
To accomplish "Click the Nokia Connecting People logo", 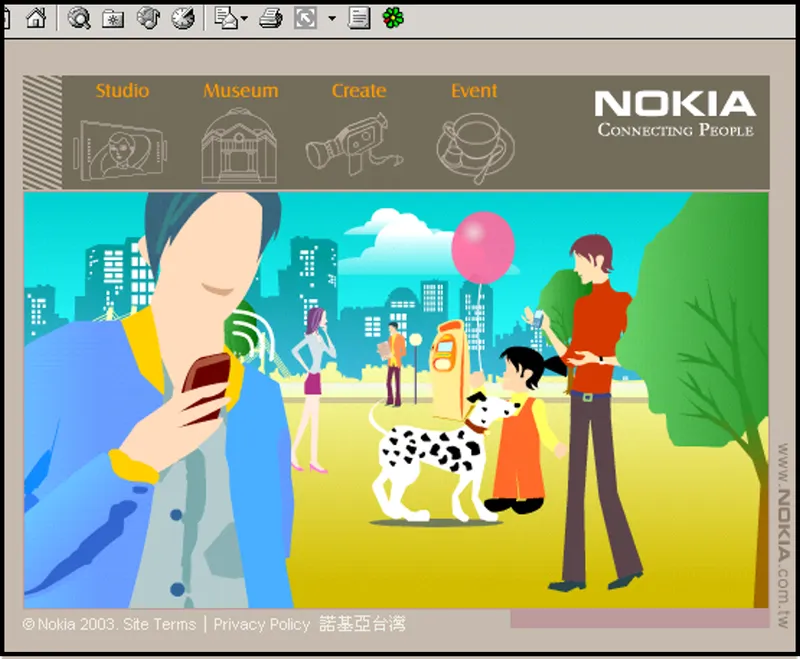I will 675,114.
